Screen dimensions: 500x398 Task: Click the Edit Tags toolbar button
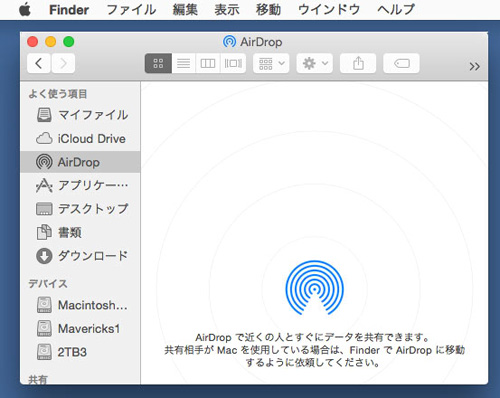(401, 63)
